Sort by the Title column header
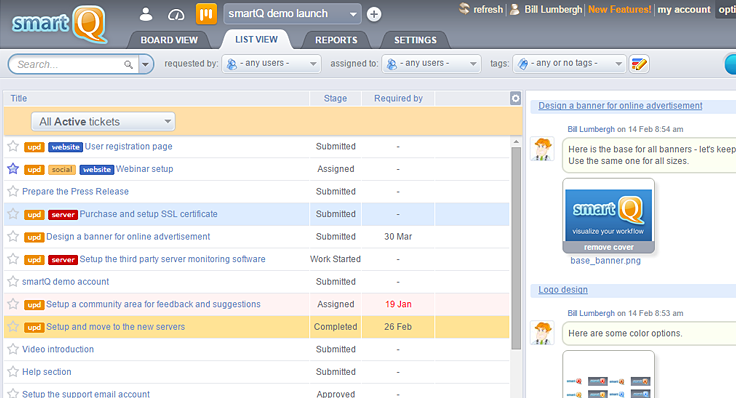This screenshot has width=736, height=398. (19, 98)
